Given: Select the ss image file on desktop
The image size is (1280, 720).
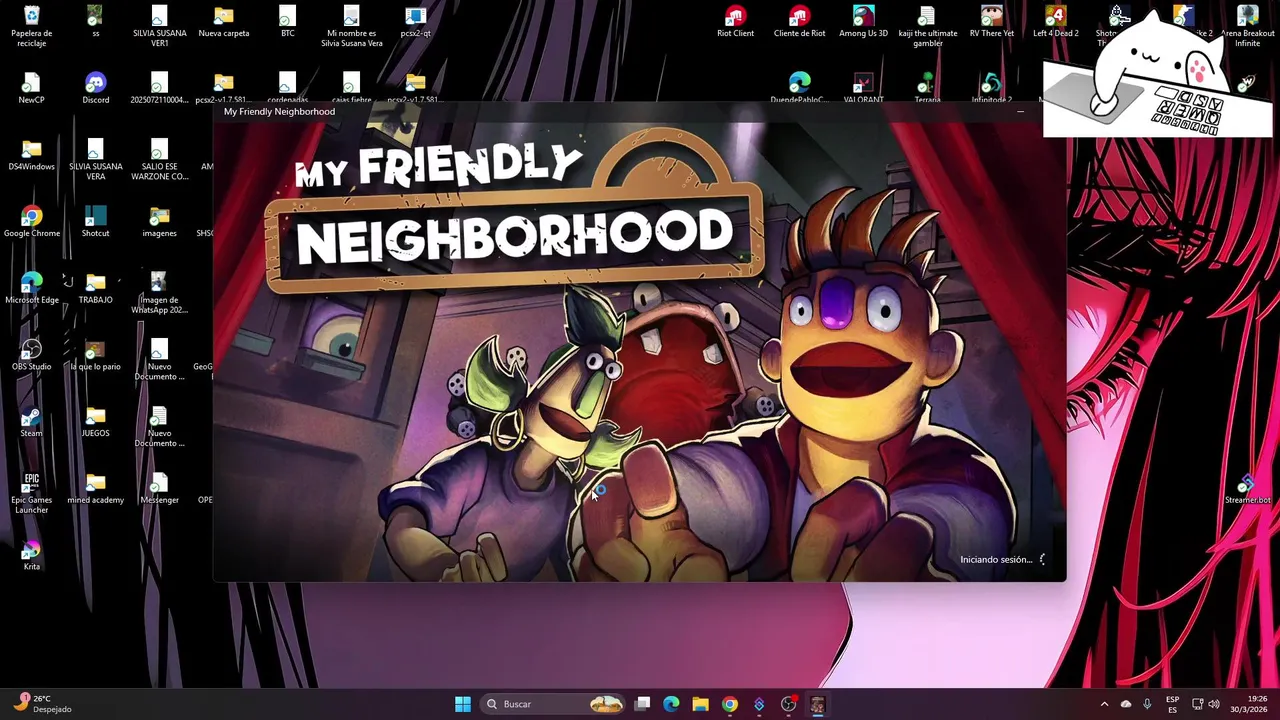Looking at the screenshot, I should tap(95, 22).
